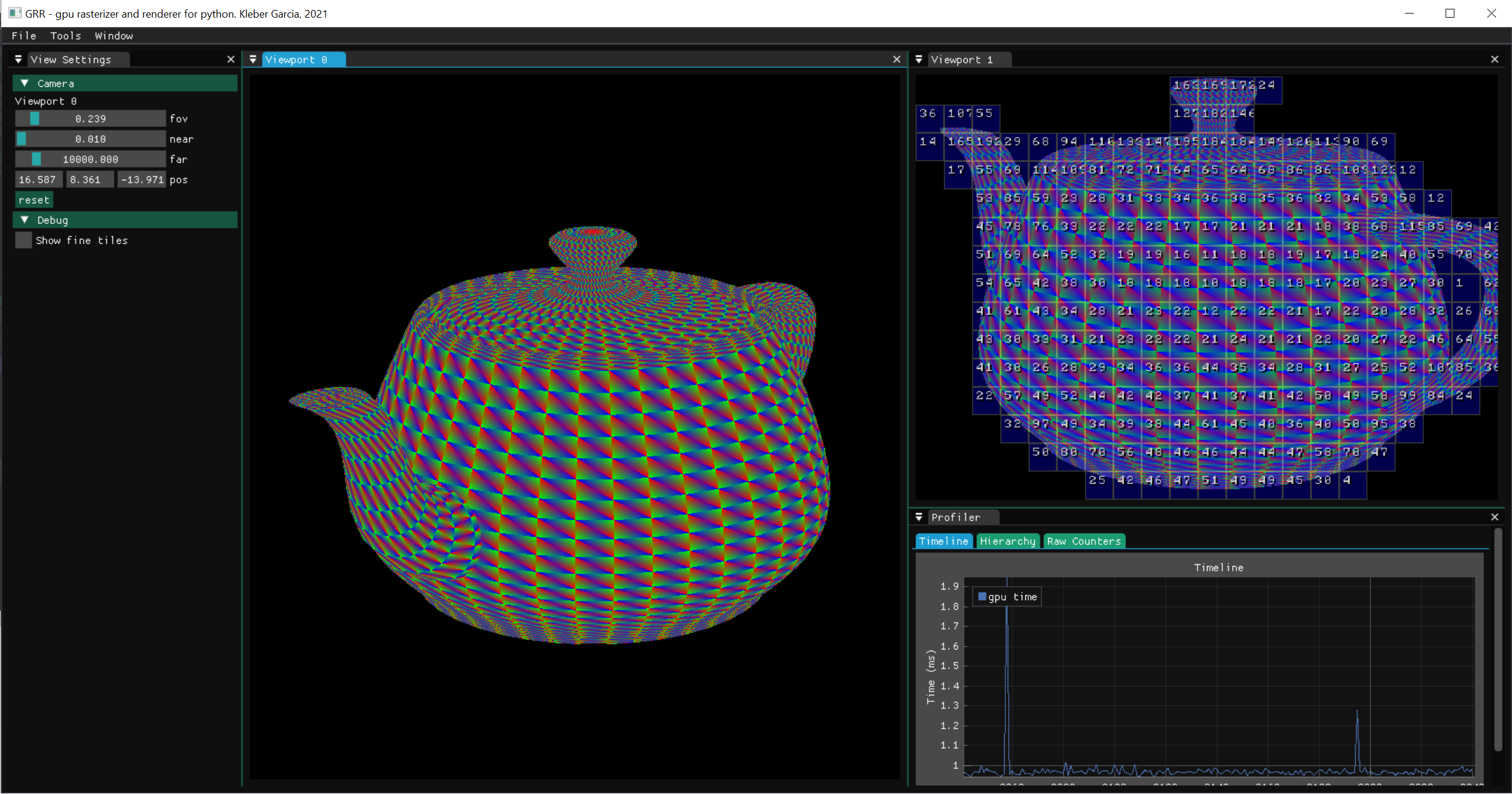Select the Viewport 1 tab
The image size is (1512, 794).
point(969,59)
